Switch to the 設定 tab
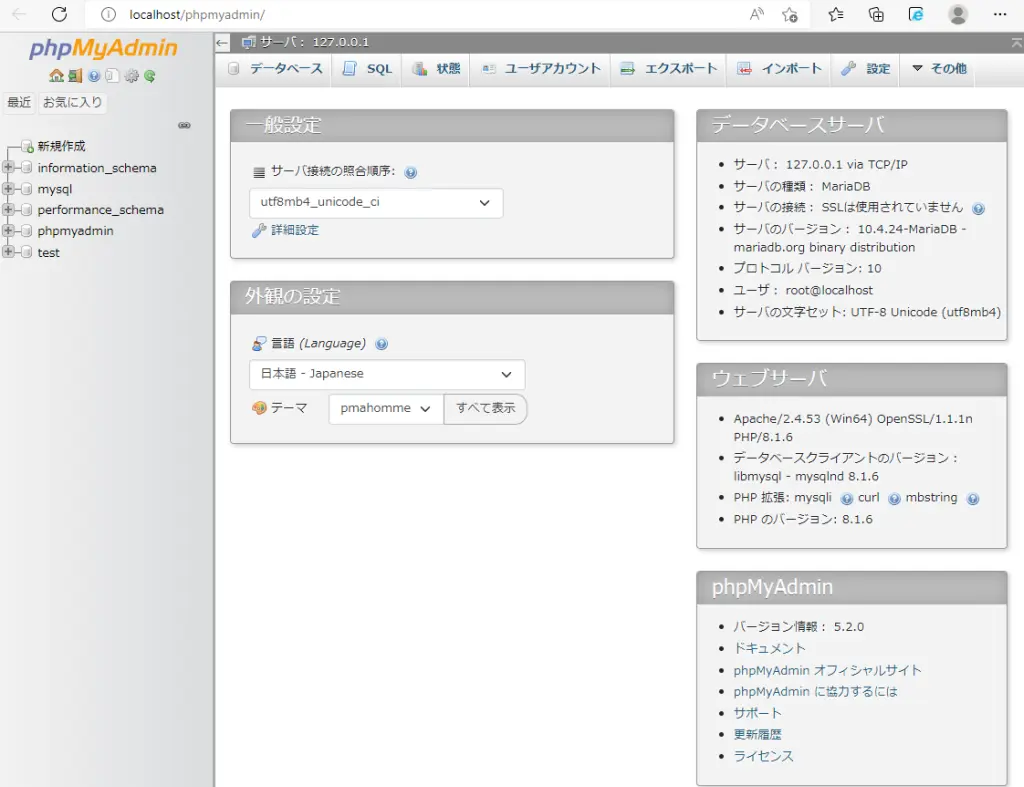The width and height of the screenshot is (1024, 787). pos(866,69)
